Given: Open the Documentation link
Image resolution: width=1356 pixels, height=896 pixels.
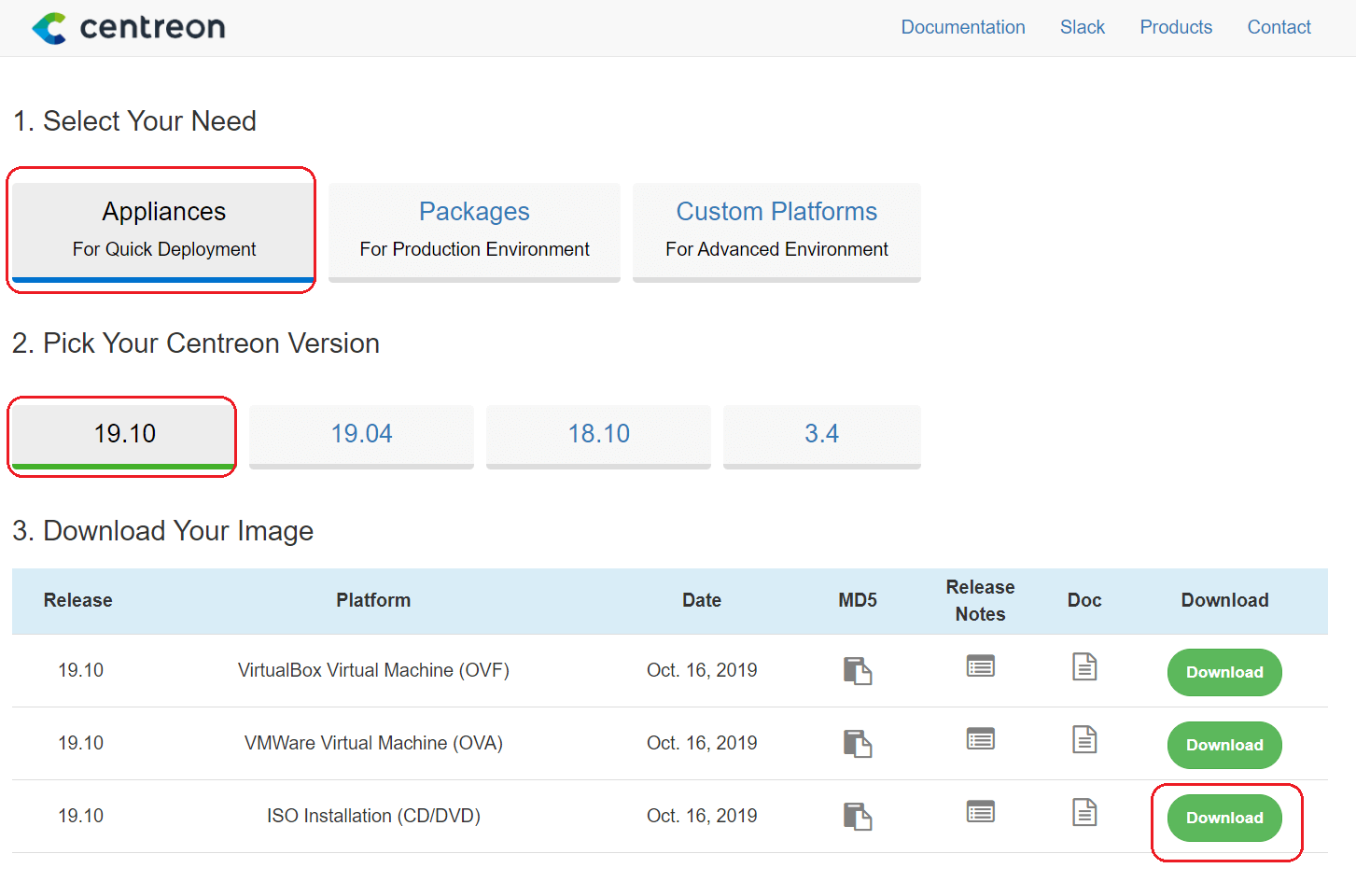Looking at the screenshot, I should [x=963, y=27].
